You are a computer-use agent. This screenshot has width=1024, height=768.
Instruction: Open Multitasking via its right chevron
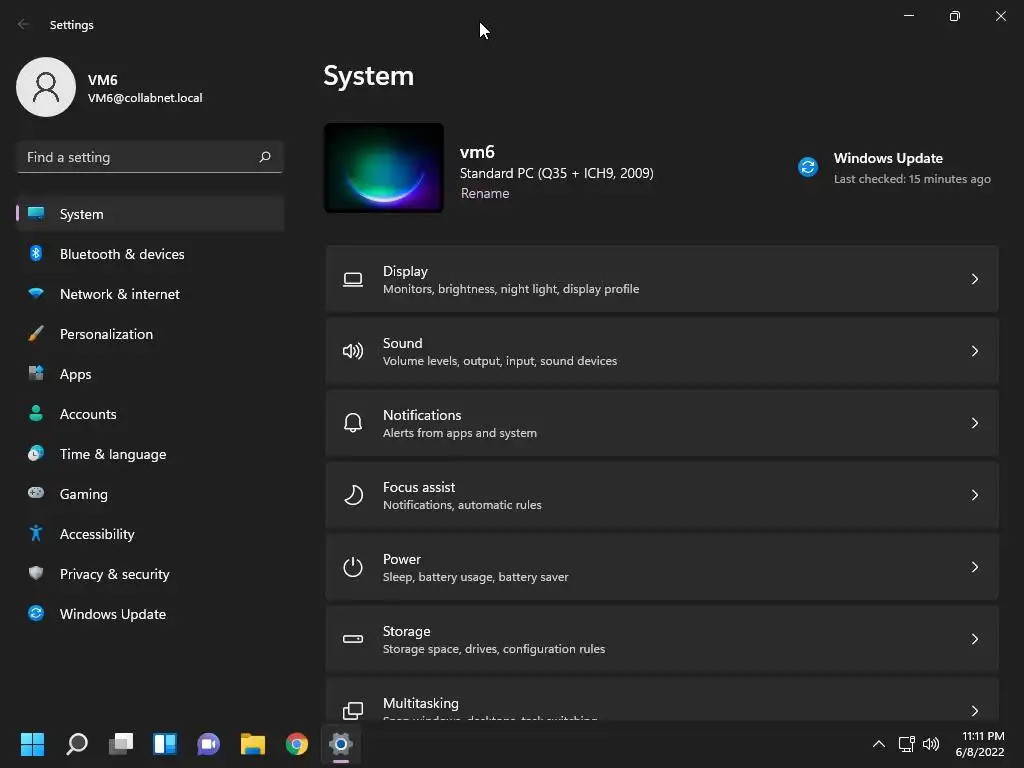(974, 711)
